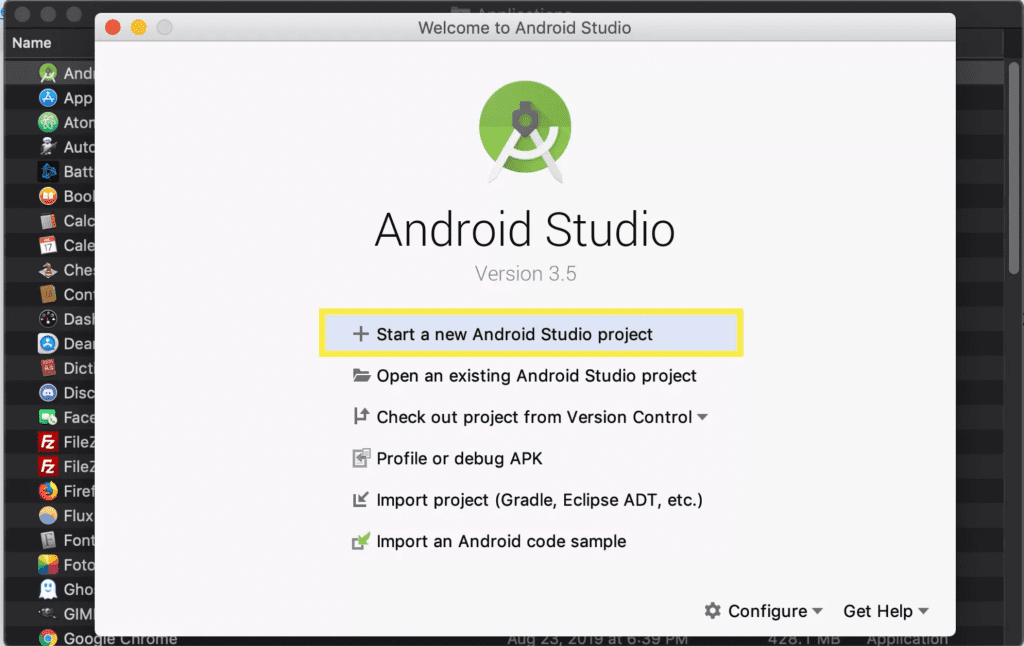
Task: Click the Name column header in Finder
Action: [31, 43]
